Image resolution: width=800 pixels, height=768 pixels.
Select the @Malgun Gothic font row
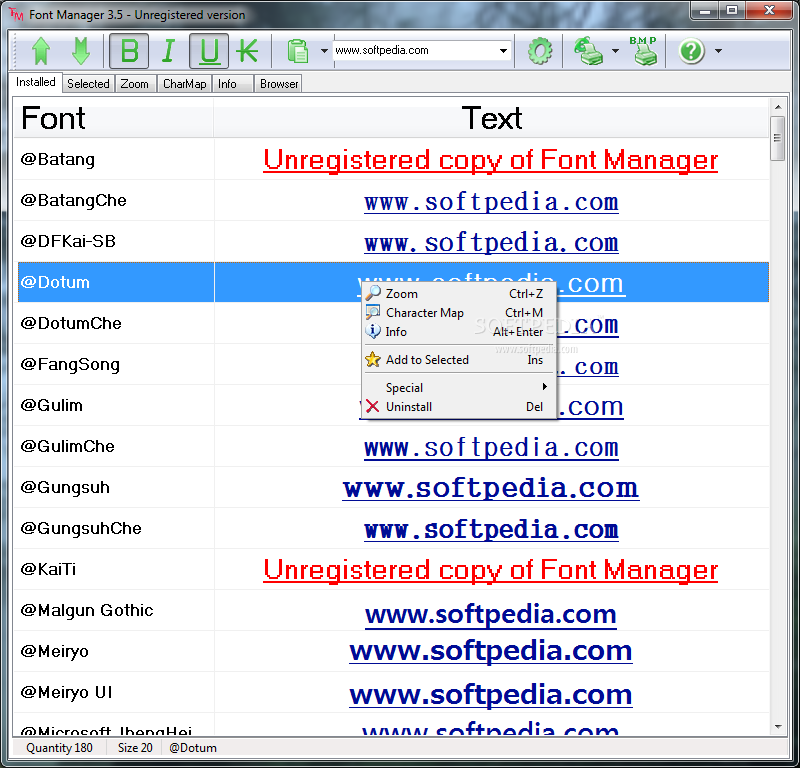[391, 610]
